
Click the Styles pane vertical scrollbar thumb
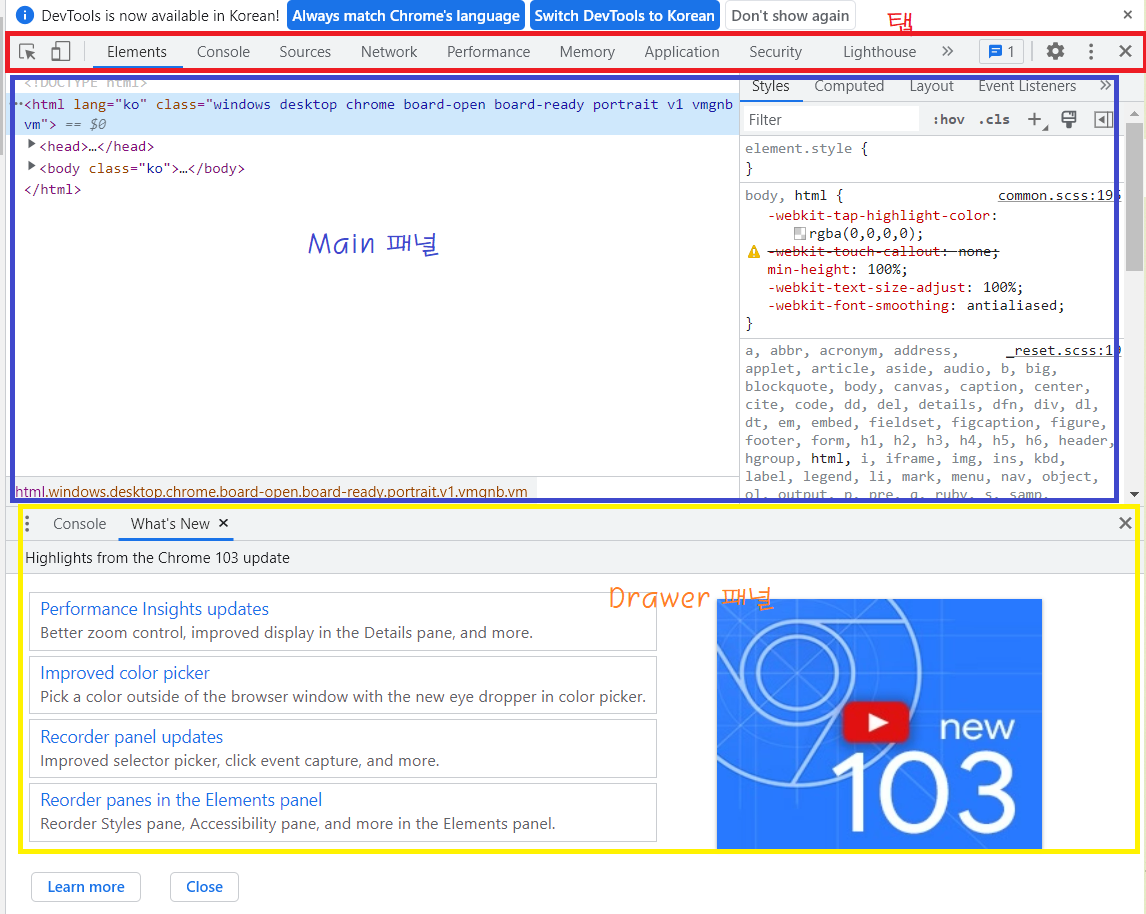pos(1134,197)
